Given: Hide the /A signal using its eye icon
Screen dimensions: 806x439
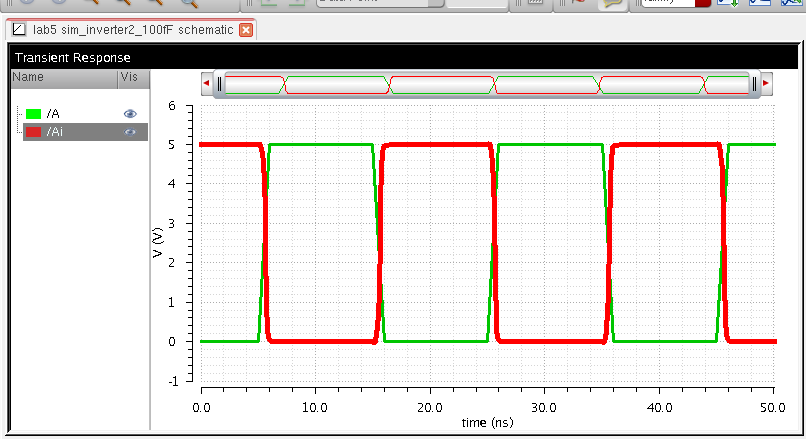Looking at the screenshot, I should coord(129,115).
